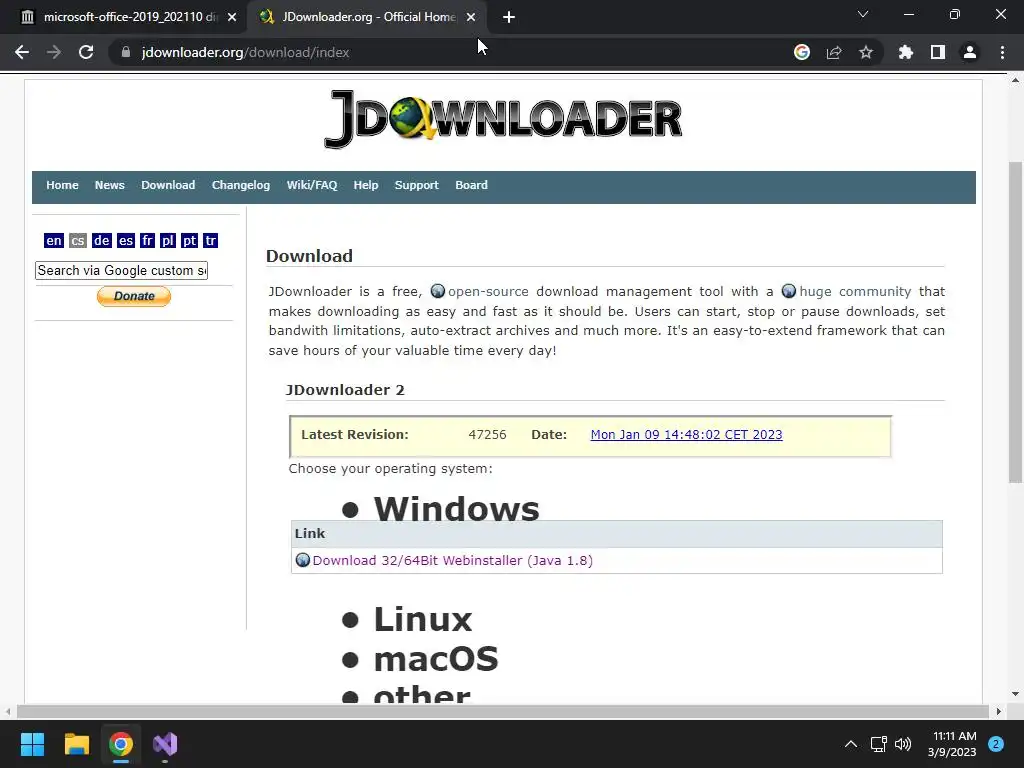Expand the Linux section
Screen dimensions: 1024x768
coord(423,618)
